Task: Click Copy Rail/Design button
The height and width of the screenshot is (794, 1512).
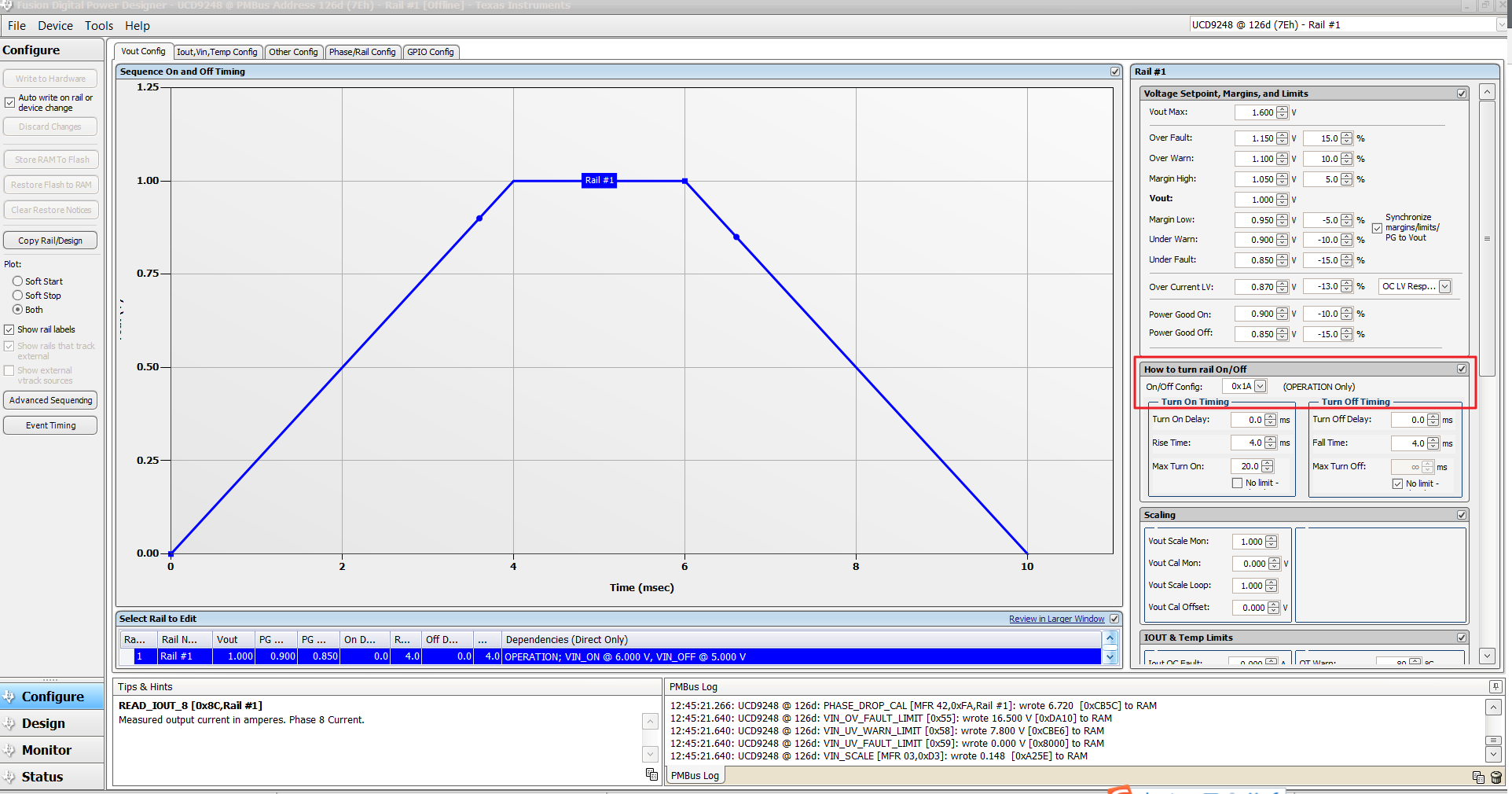Action: pos(50,241)
